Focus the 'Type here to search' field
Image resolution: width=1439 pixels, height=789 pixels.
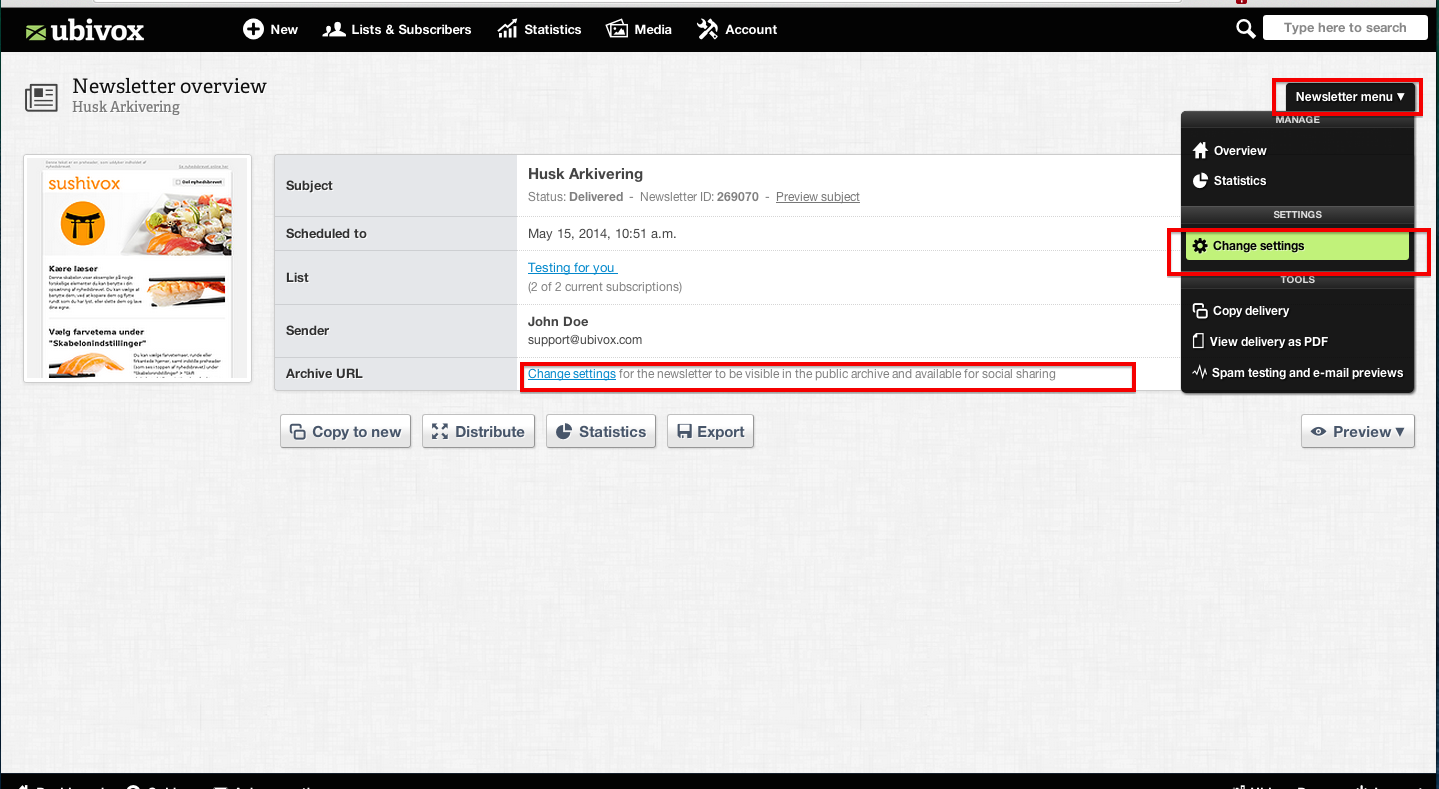(1344, 28)
